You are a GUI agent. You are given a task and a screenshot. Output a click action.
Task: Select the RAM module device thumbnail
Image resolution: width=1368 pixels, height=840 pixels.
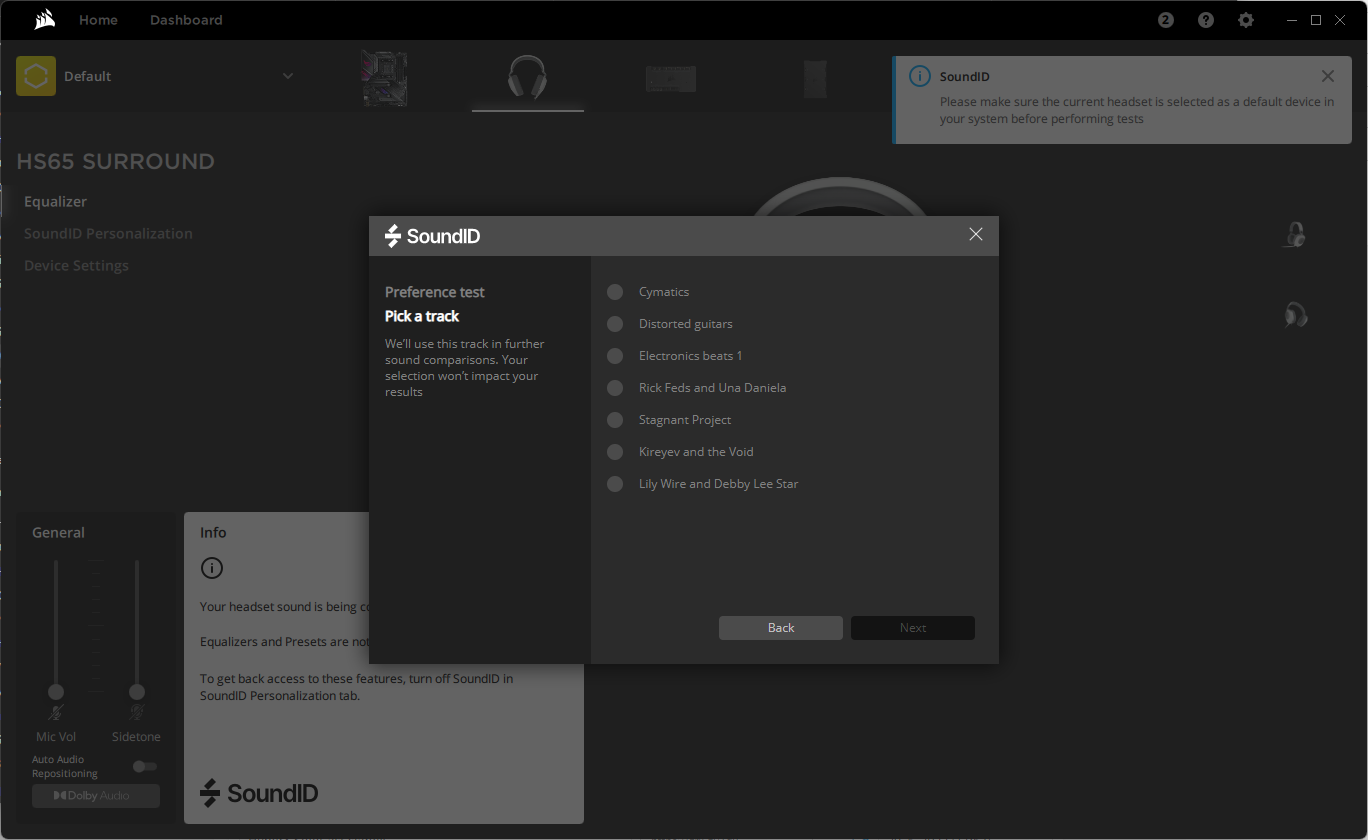tap(671, 79)
